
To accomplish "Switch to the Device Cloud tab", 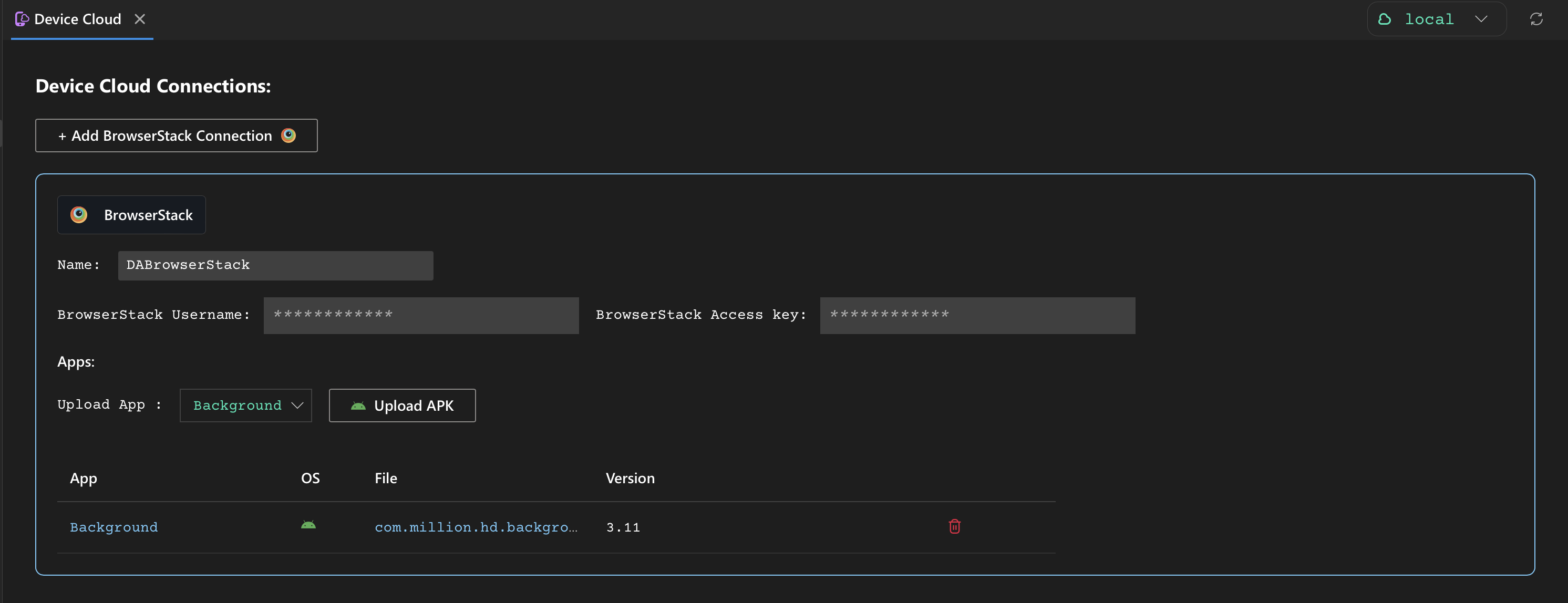I will (77, 19).
